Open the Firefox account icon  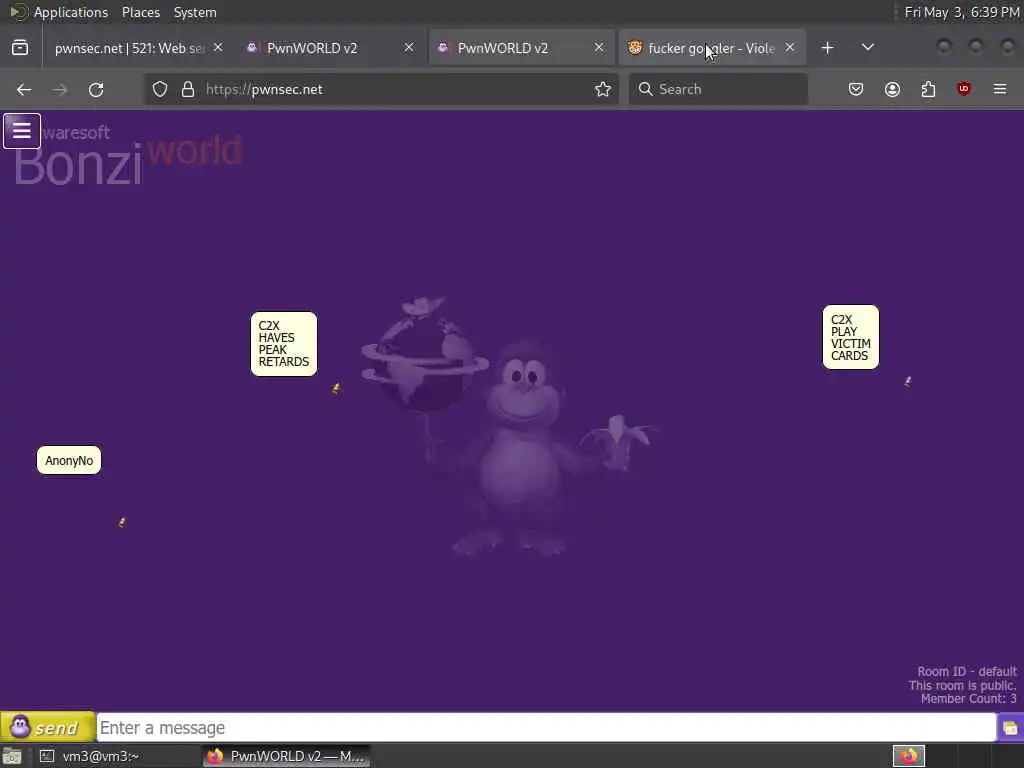pyautogui.click(x=892, y=89)
